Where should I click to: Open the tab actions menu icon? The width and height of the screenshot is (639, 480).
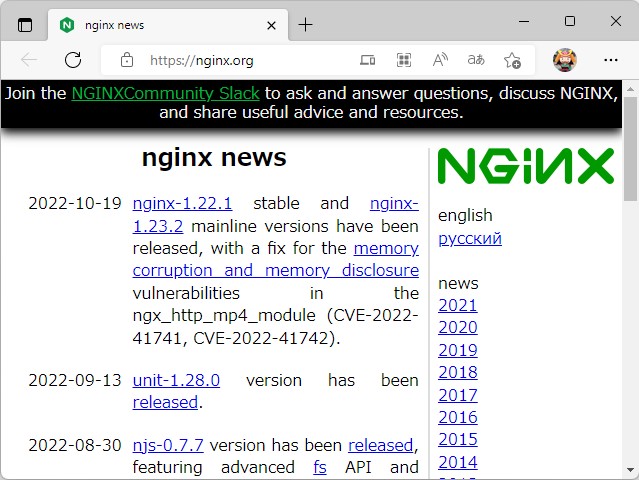click(25, 25)
